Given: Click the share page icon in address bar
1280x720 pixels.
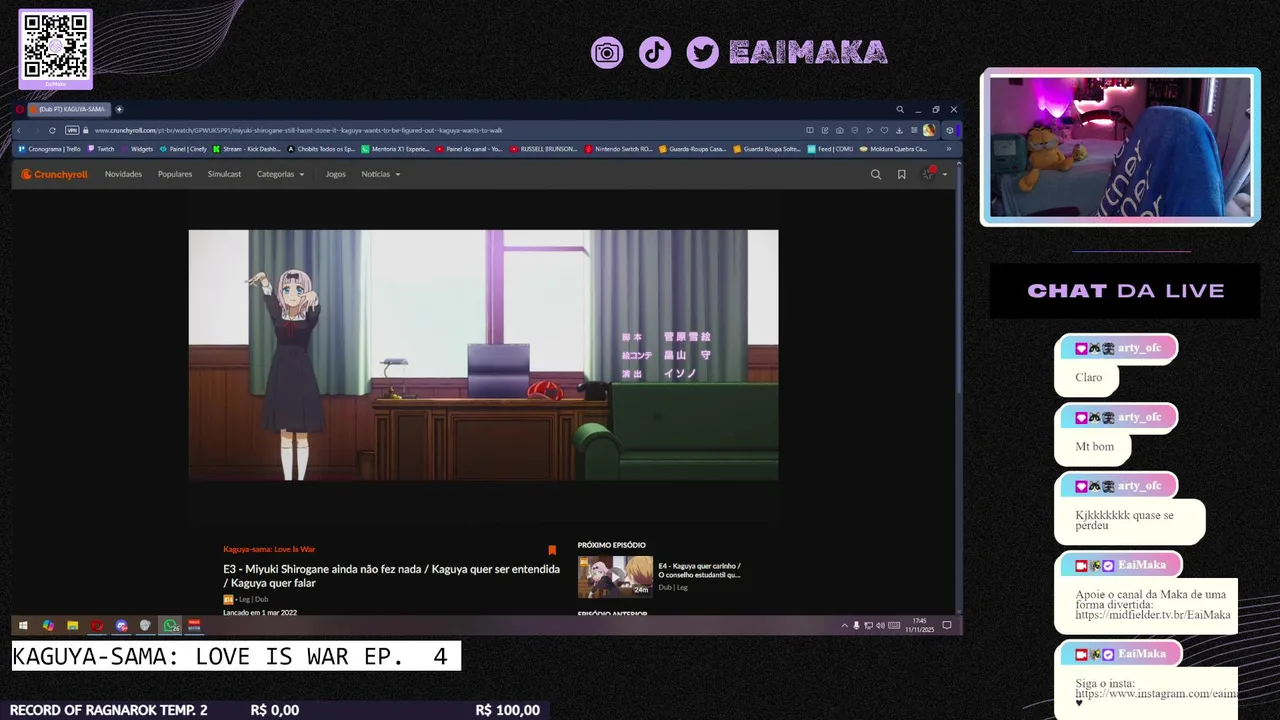Looking at the screenshot, I should [x=825, y=130].
